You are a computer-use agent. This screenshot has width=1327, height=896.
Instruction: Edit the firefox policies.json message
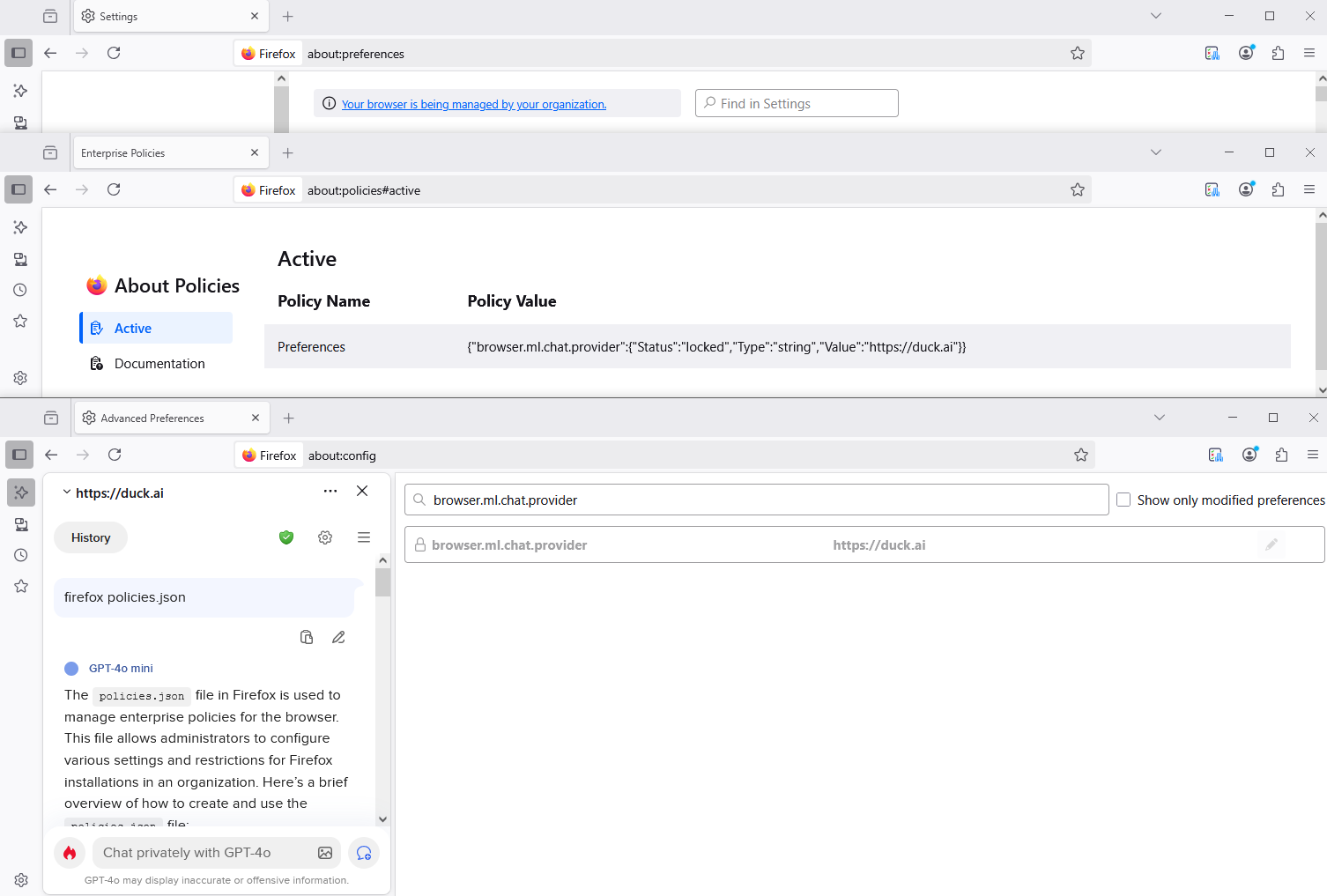(x=338, y=637)
